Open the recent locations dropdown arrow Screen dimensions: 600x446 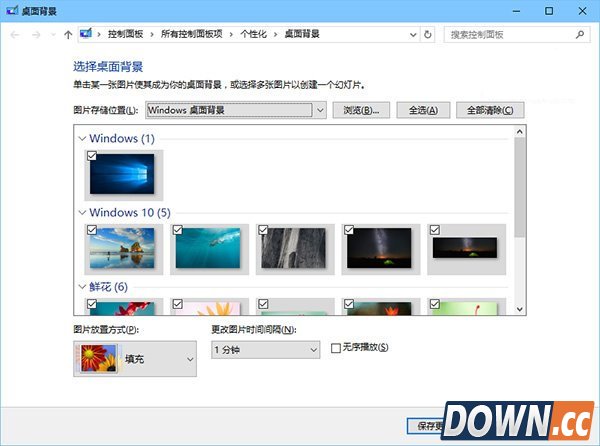pyautogui.click(x=53, y=35)
